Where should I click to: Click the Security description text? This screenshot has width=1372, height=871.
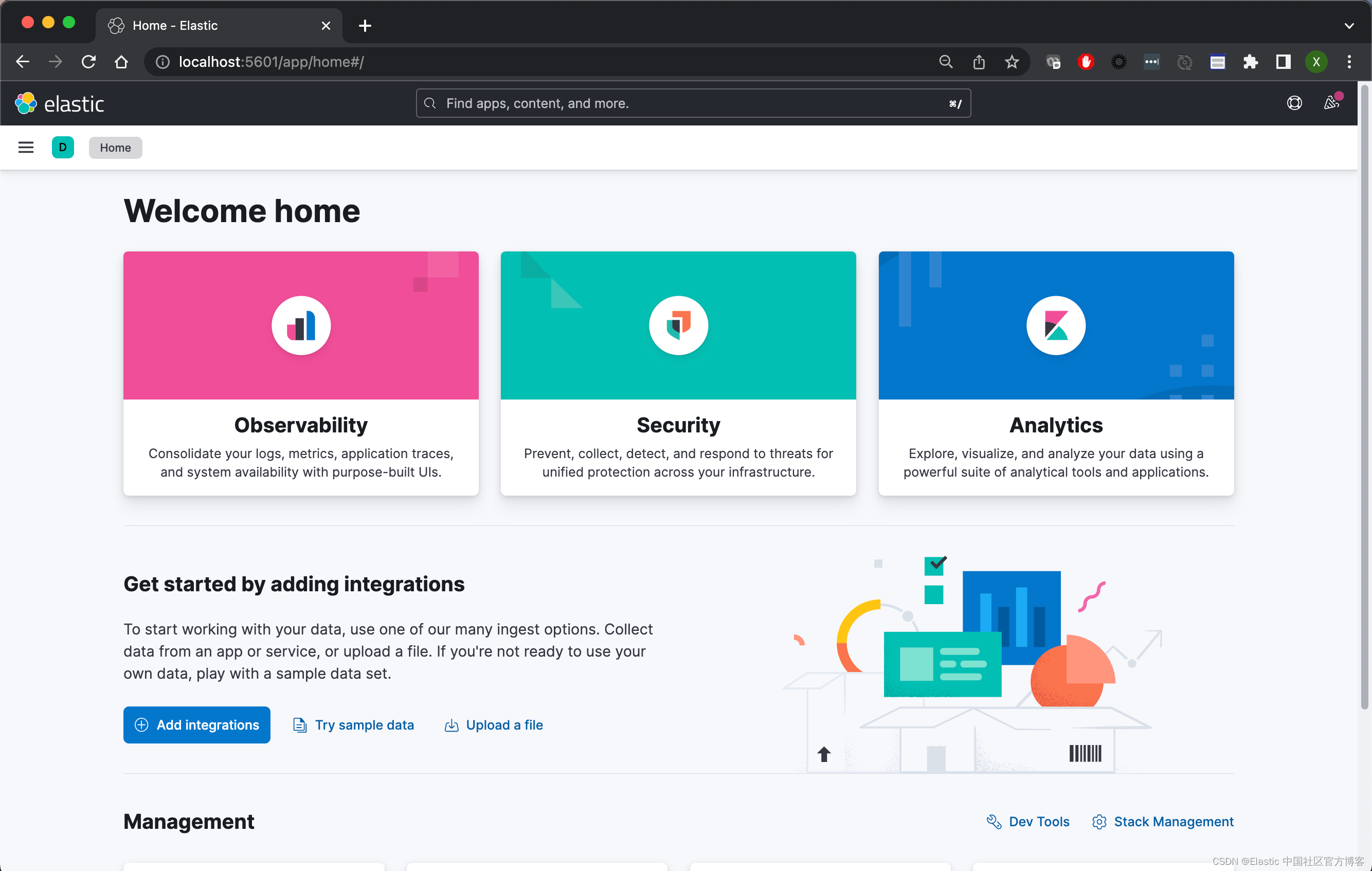click(678, 463)
